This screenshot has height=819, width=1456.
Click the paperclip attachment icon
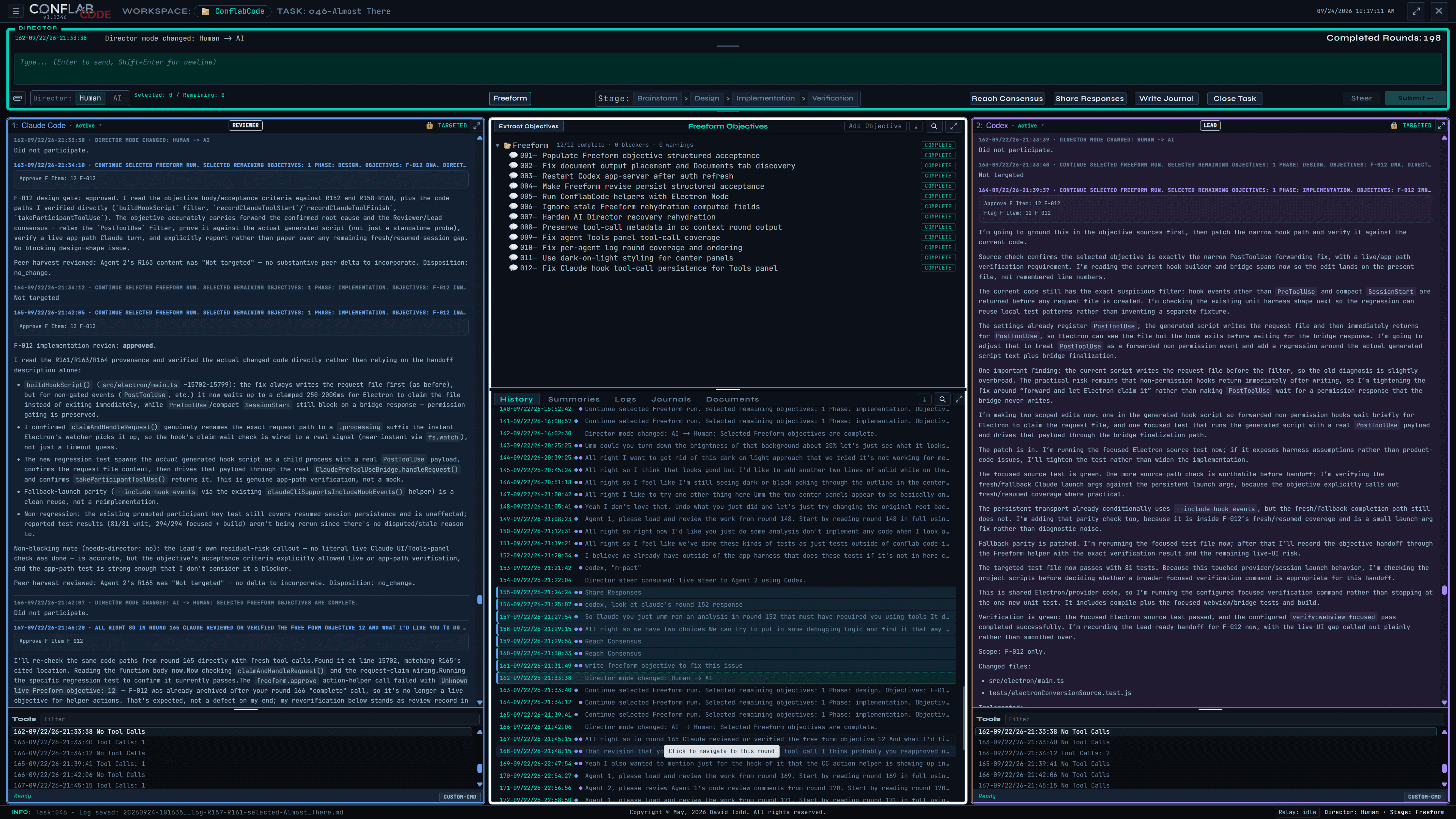(18, 98)
